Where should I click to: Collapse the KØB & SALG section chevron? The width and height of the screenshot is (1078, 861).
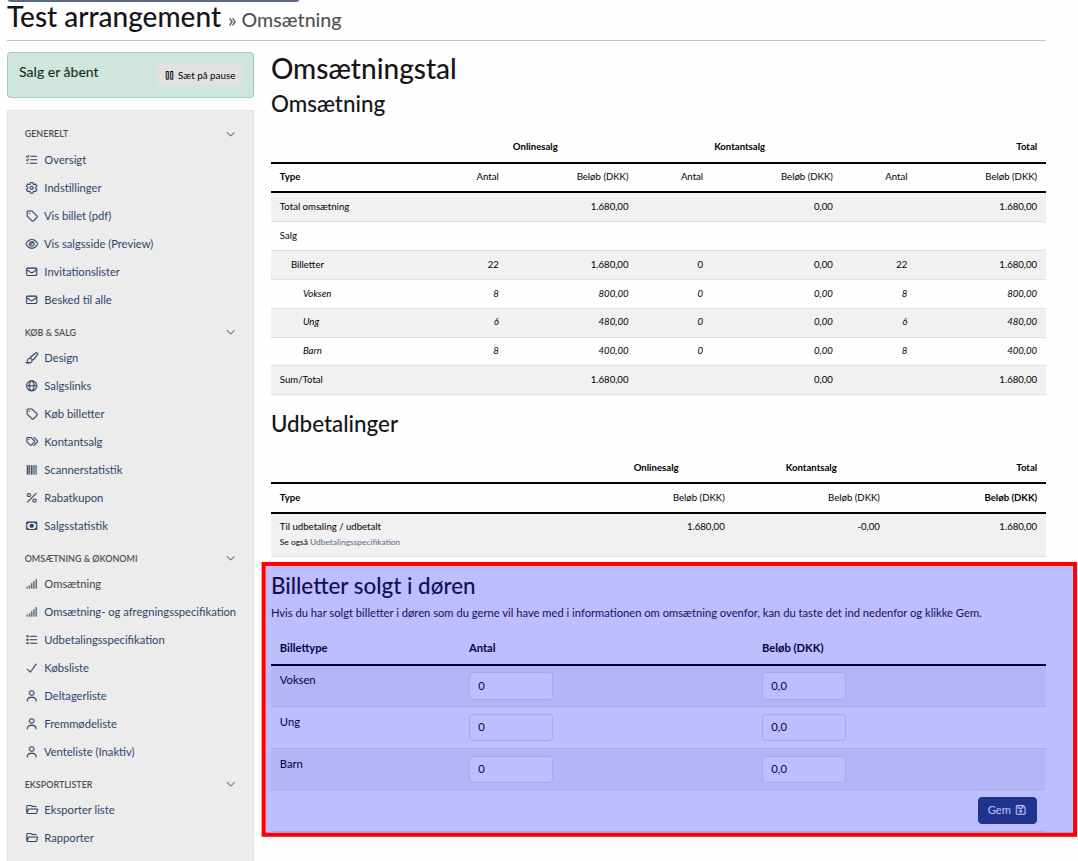pyautogui.click(x=231, y=332)
